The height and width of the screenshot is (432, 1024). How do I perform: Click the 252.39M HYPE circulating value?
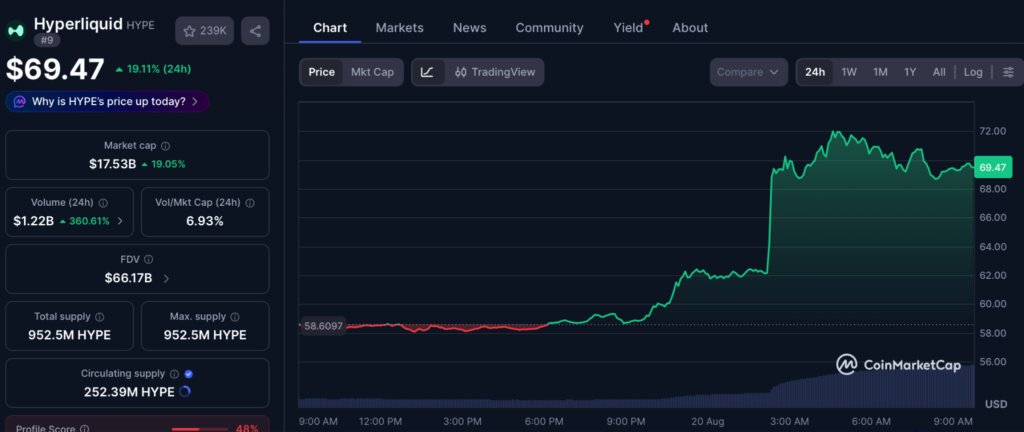point(129,392)
